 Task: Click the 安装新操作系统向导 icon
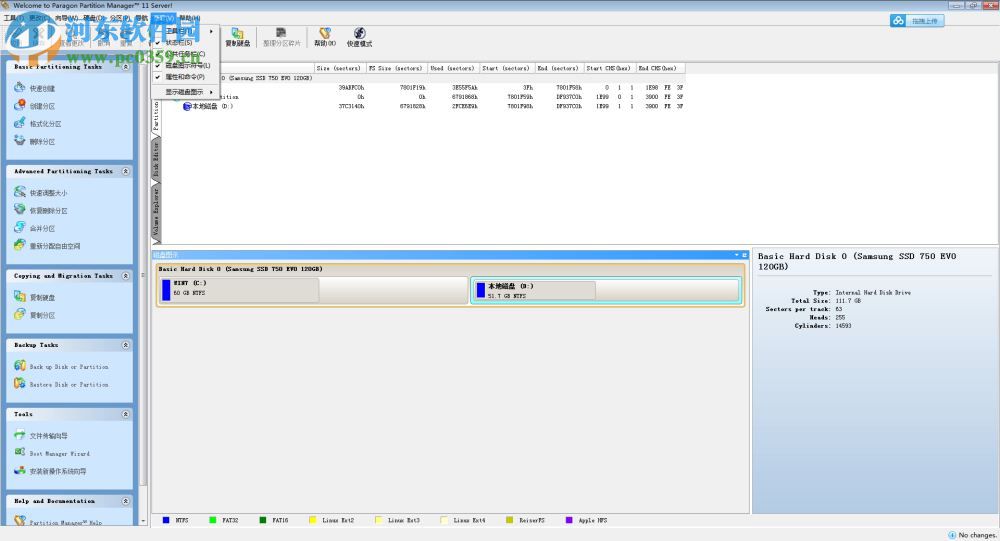(x=20, y=470)
